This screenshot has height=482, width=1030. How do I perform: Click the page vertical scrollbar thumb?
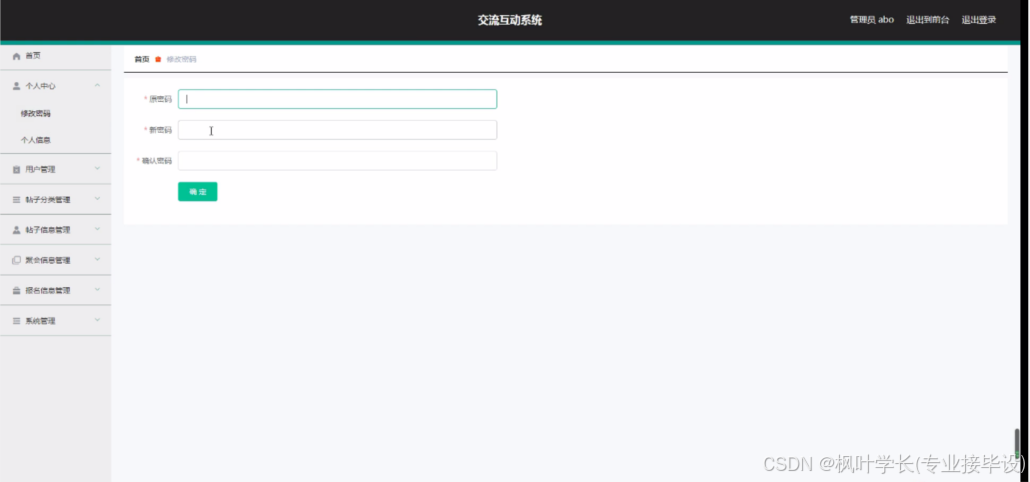1018,444
